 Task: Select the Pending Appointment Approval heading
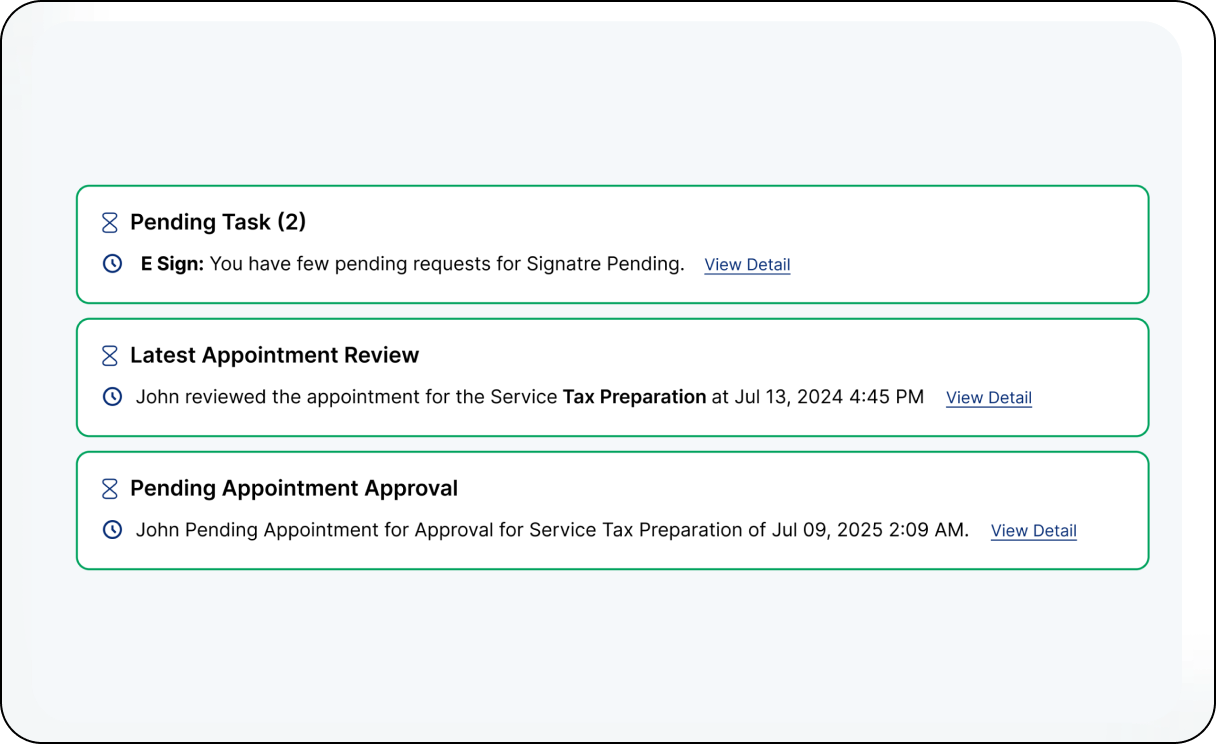(x=294, y=488)
